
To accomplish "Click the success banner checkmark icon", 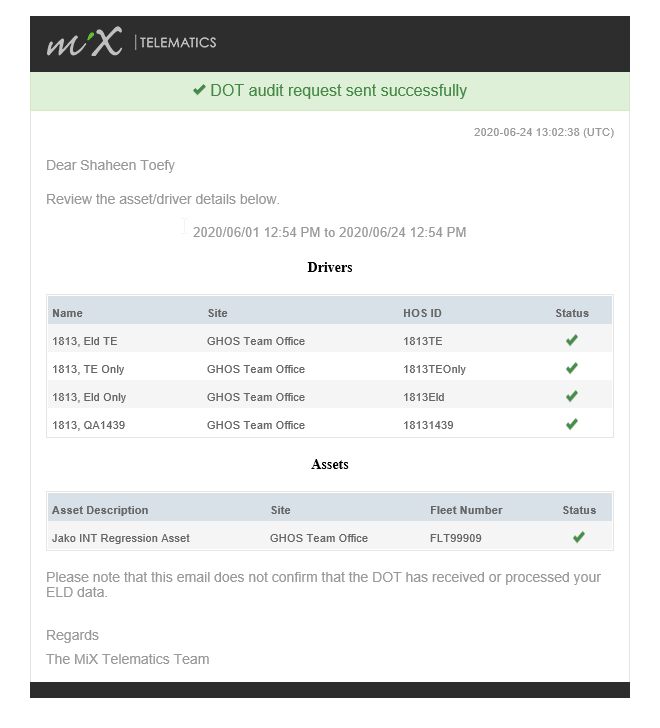I will coord(199,90).
